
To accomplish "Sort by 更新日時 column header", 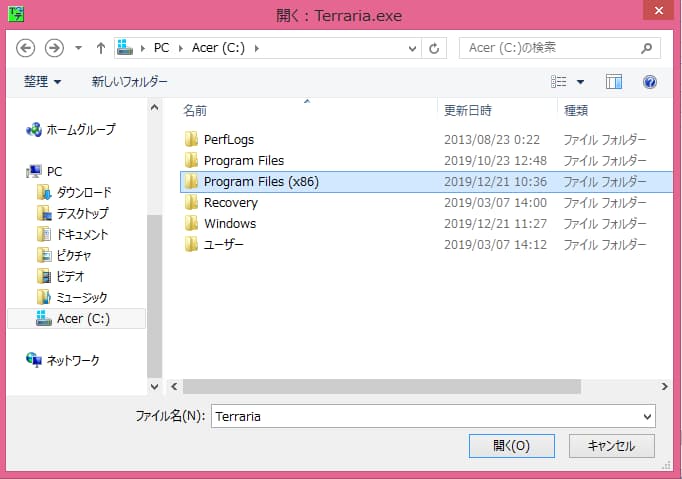I will click(468, 111).
